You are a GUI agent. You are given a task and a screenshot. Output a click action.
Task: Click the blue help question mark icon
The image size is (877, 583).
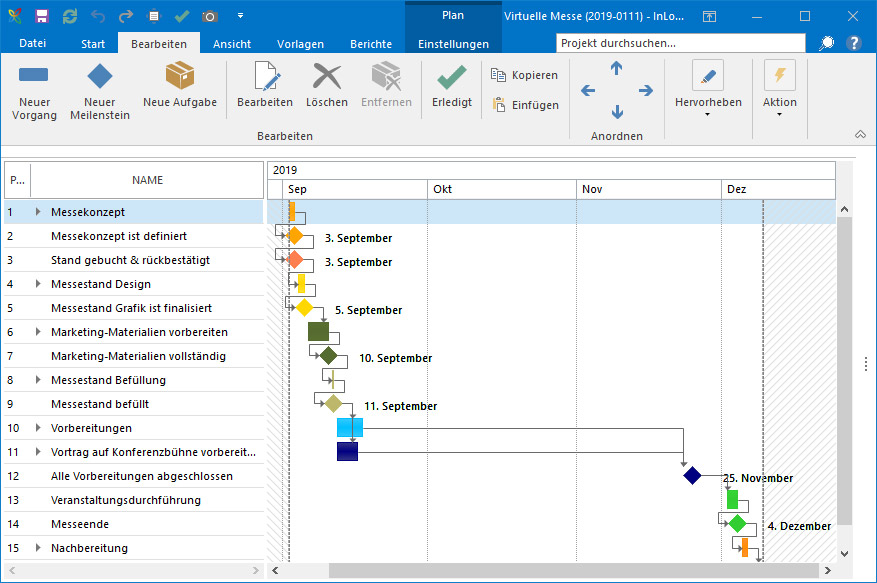(854, 43)
